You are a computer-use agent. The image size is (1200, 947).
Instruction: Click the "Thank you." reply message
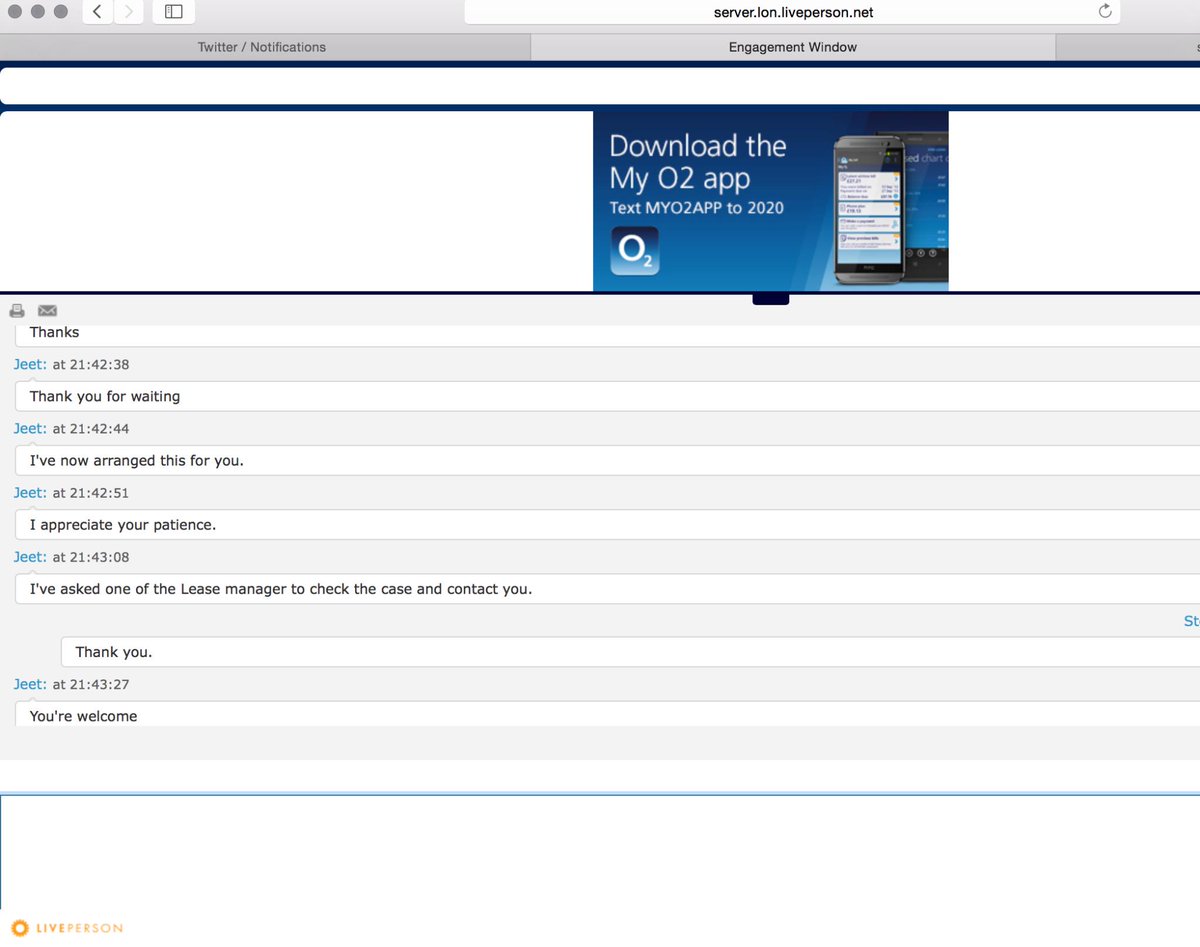coord(114,652)
